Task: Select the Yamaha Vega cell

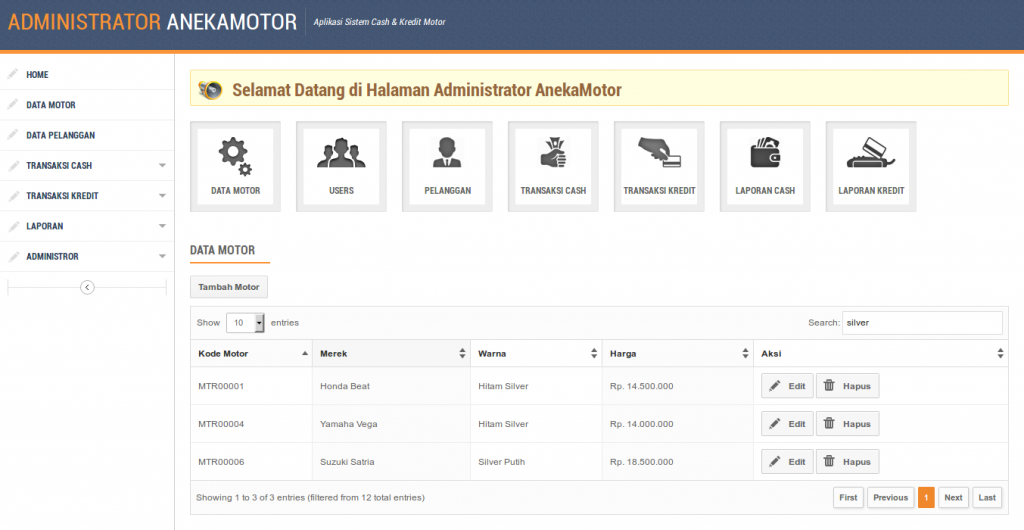Action: [391, 424]
